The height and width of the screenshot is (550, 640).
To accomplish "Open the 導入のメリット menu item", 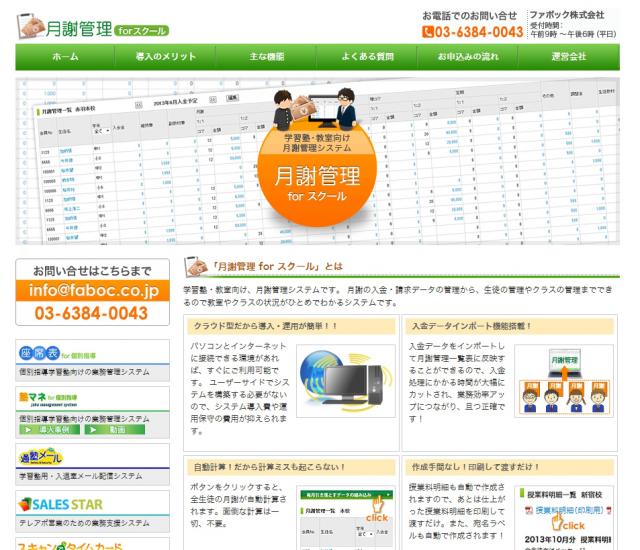I will [165, 57].
